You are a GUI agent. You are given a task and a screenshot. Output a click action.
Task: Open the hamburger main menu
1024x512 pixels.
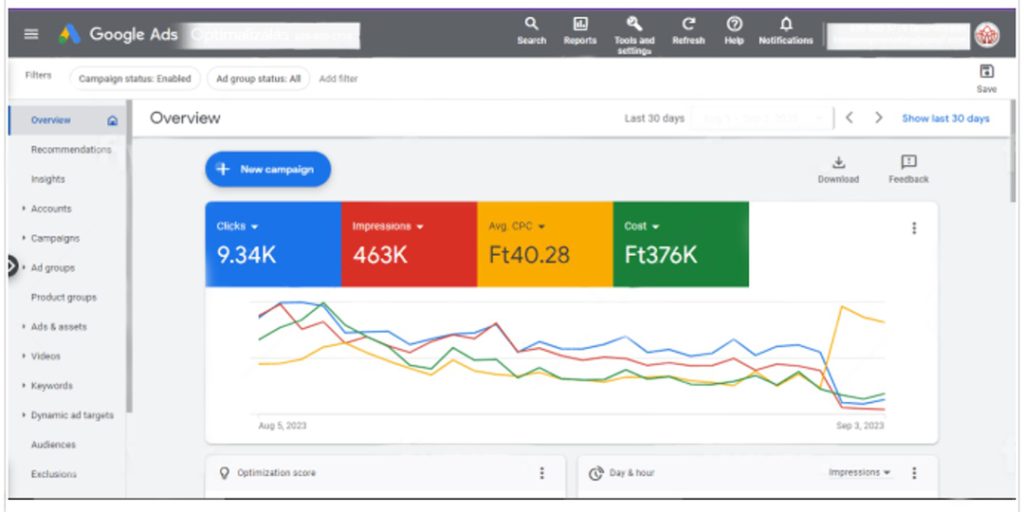(x=31, y=34)
